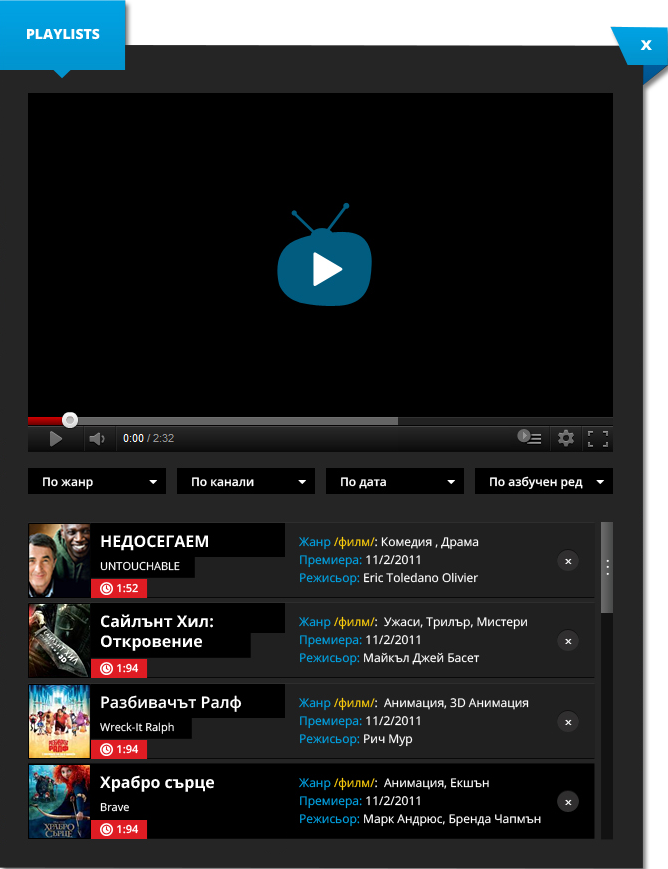Click the Ужаси, Трилър, Мистери genre text
This screenshot has width=668, height=869.
click(456, 622)
